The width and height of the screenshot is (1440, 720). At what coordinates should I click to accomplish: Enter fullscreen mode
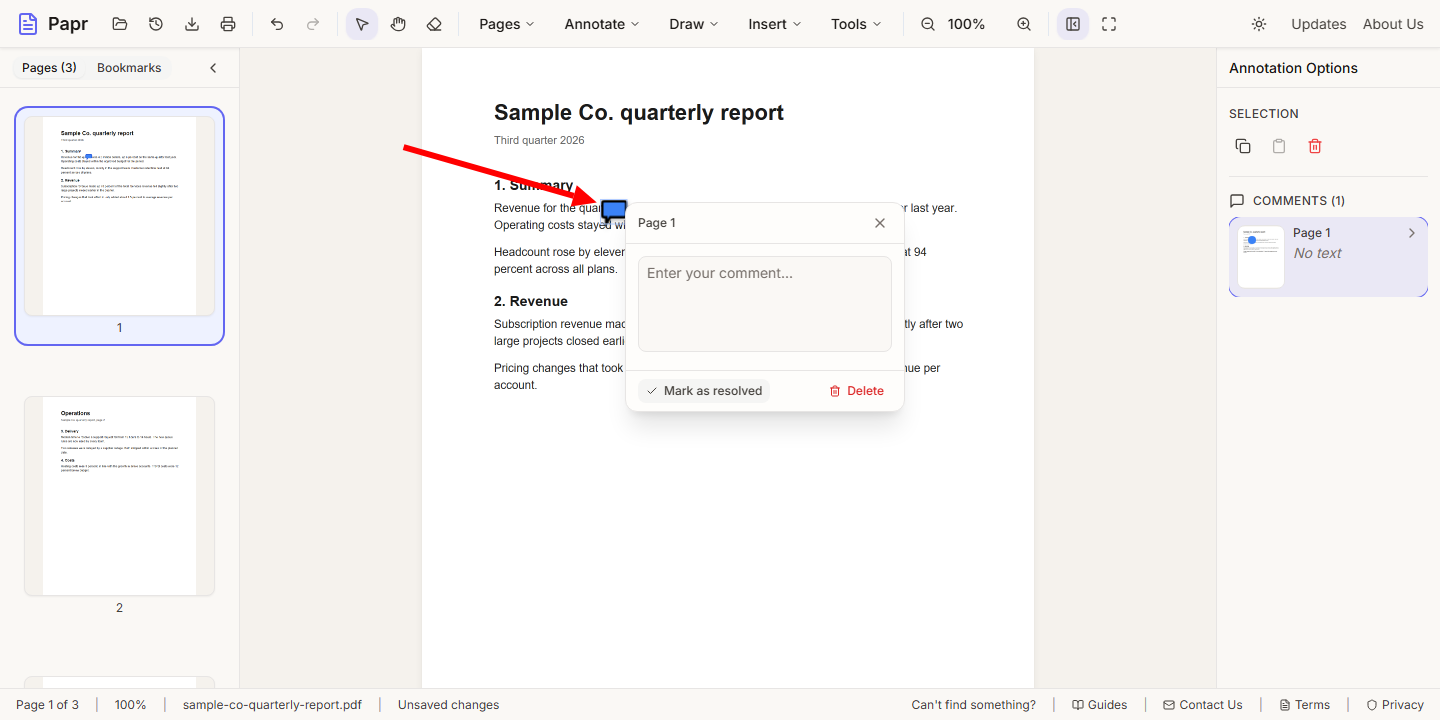point(1109,24)
